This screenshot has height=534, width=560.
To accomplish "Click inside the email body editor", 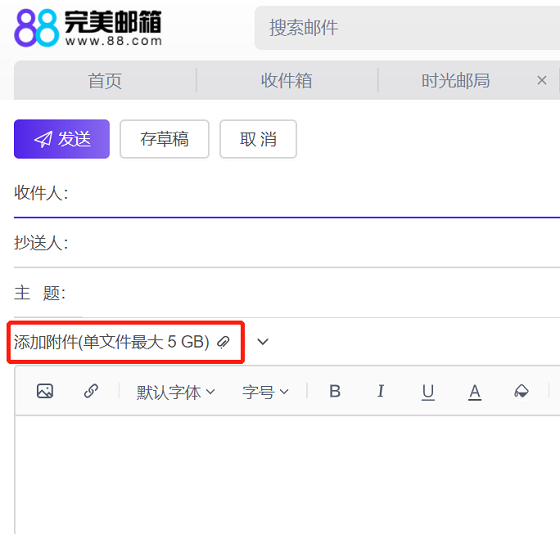I will (288, 475).
